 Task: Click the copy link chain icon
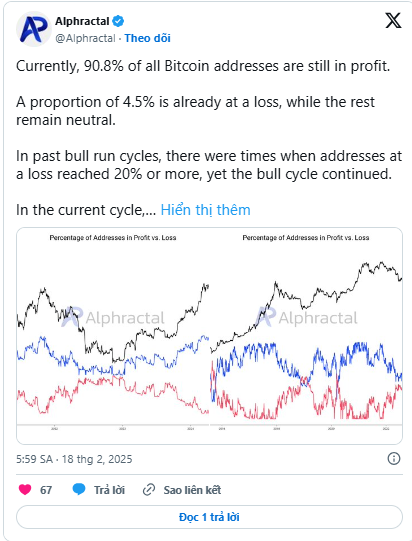[x=149, y=490]
